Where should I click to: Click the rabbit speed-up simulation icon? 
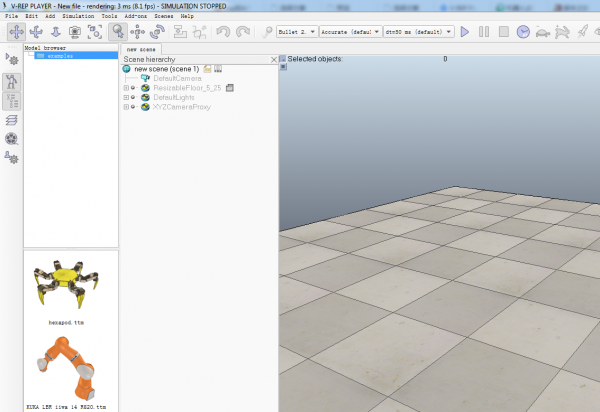[x=563, y=32]
